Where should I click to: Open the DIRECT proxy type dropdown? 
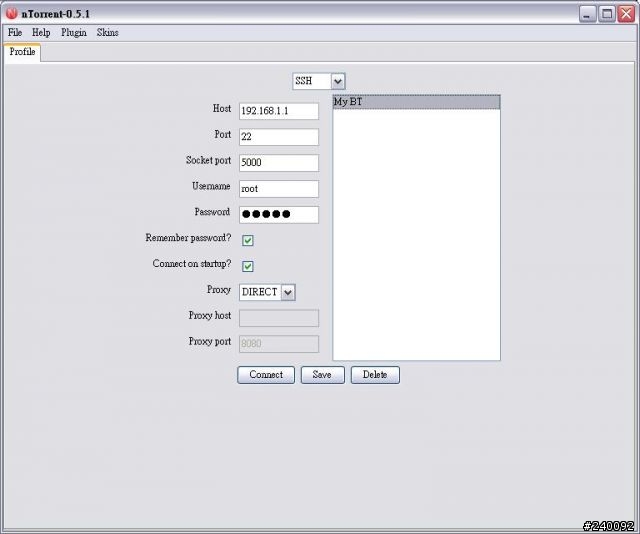pos(267,292)
